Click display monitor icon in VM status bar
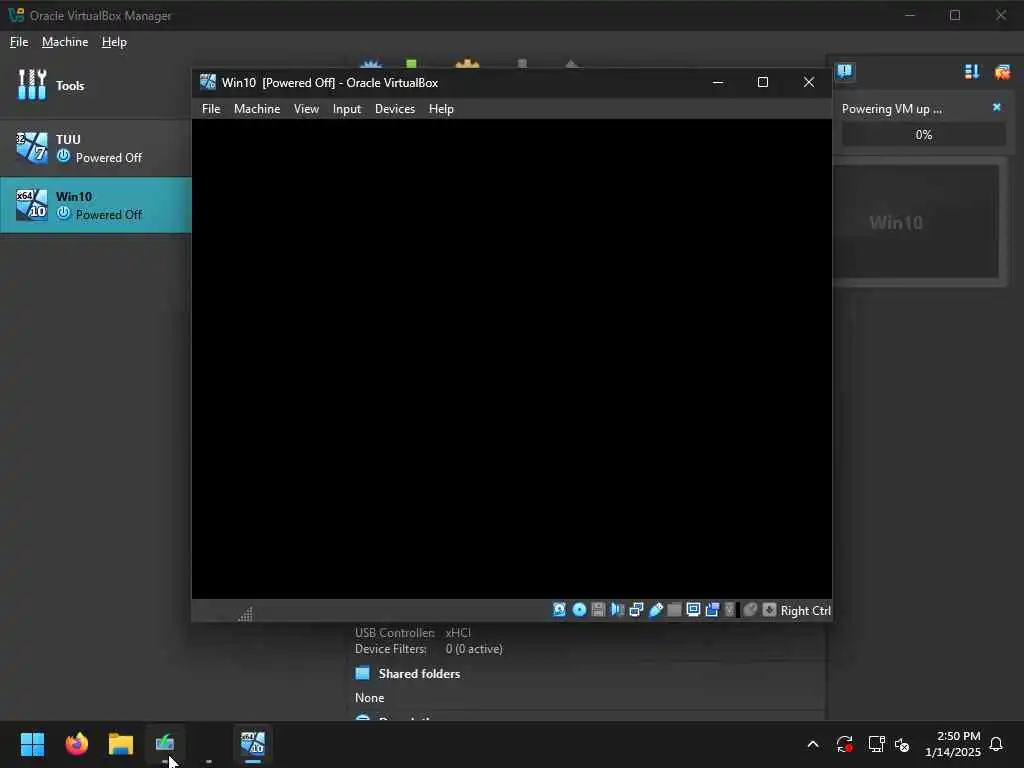The width and height of the screenshot is (1024, 768). (x=694, y=610)
